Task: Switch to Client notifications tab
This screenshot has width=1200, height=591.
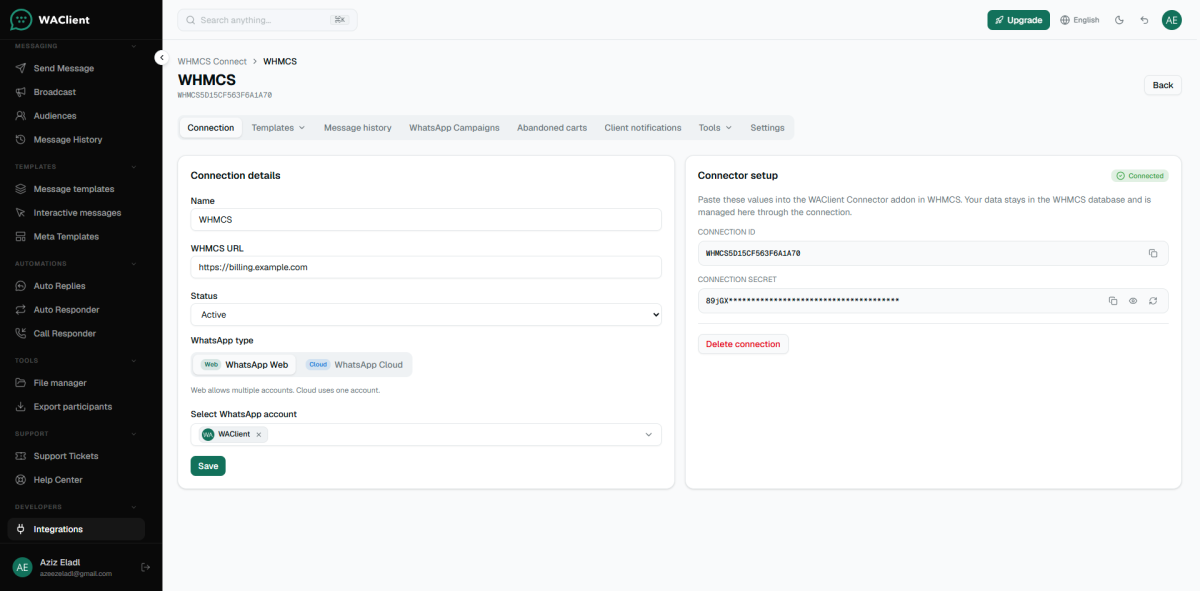Action: point(643,128)
